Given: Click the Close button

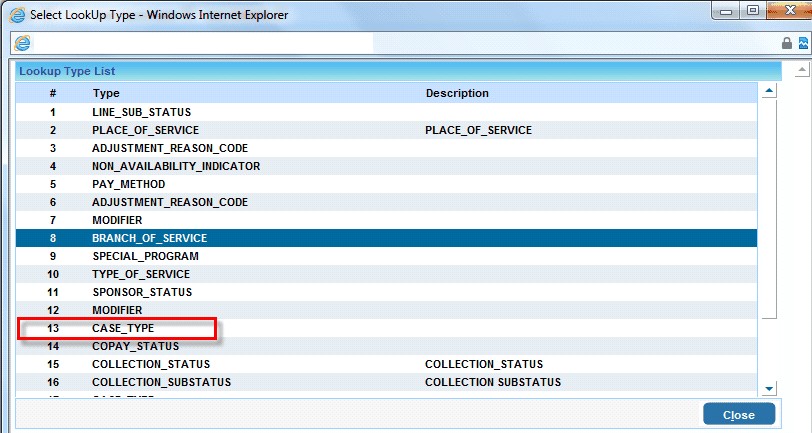Looking at the screenshot, I should (738, 415).
